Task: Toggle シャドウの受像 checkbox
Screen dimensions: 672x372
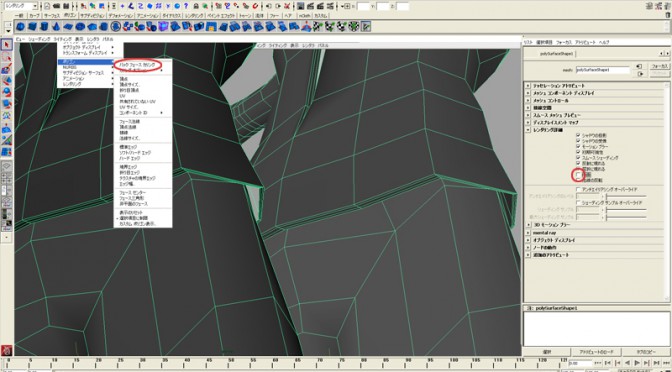Action: [x=578, y=141]
